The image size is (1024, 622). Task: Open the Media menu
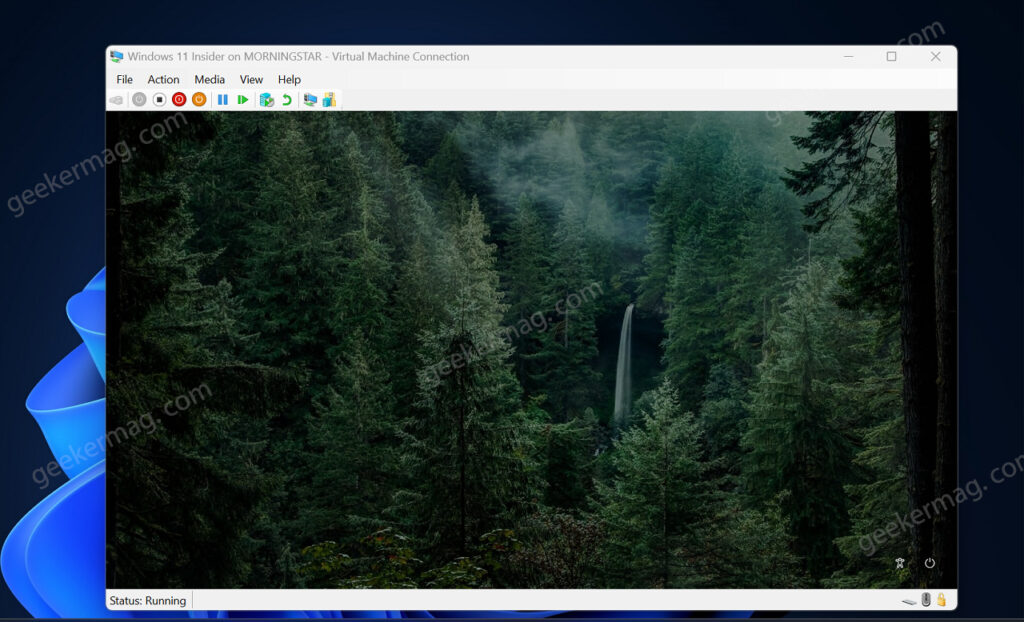[210, 79]
